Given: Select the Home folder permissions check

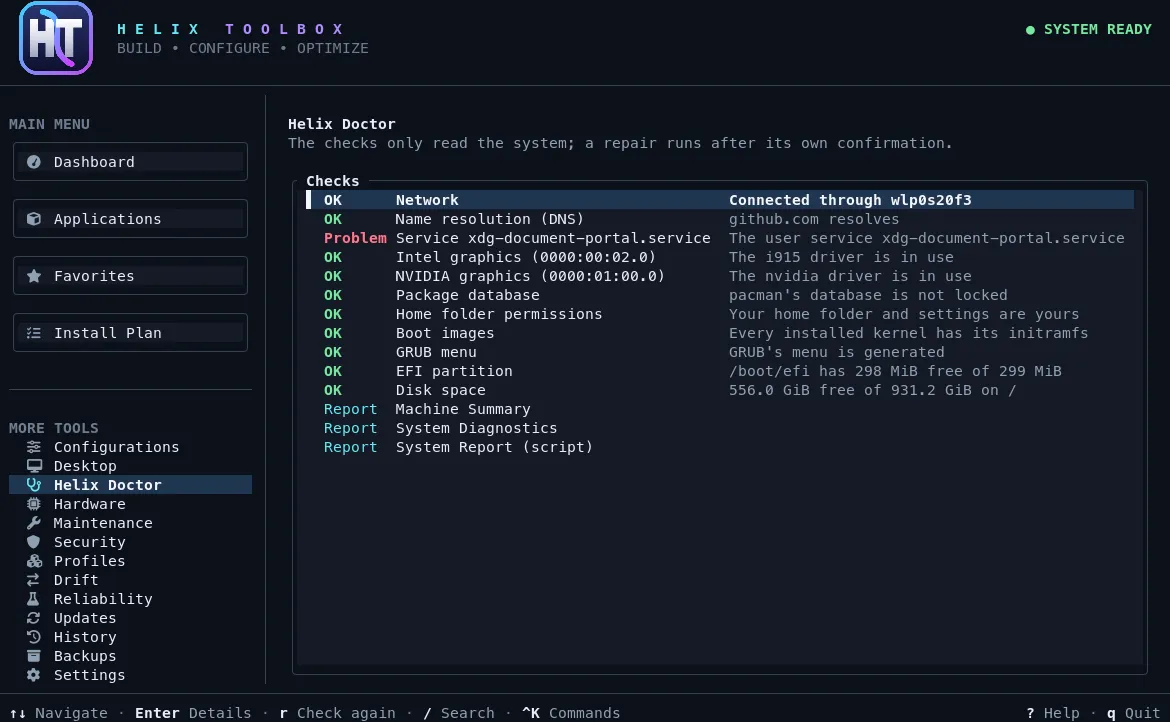Looking at the screenshot, I should [720, 314].
